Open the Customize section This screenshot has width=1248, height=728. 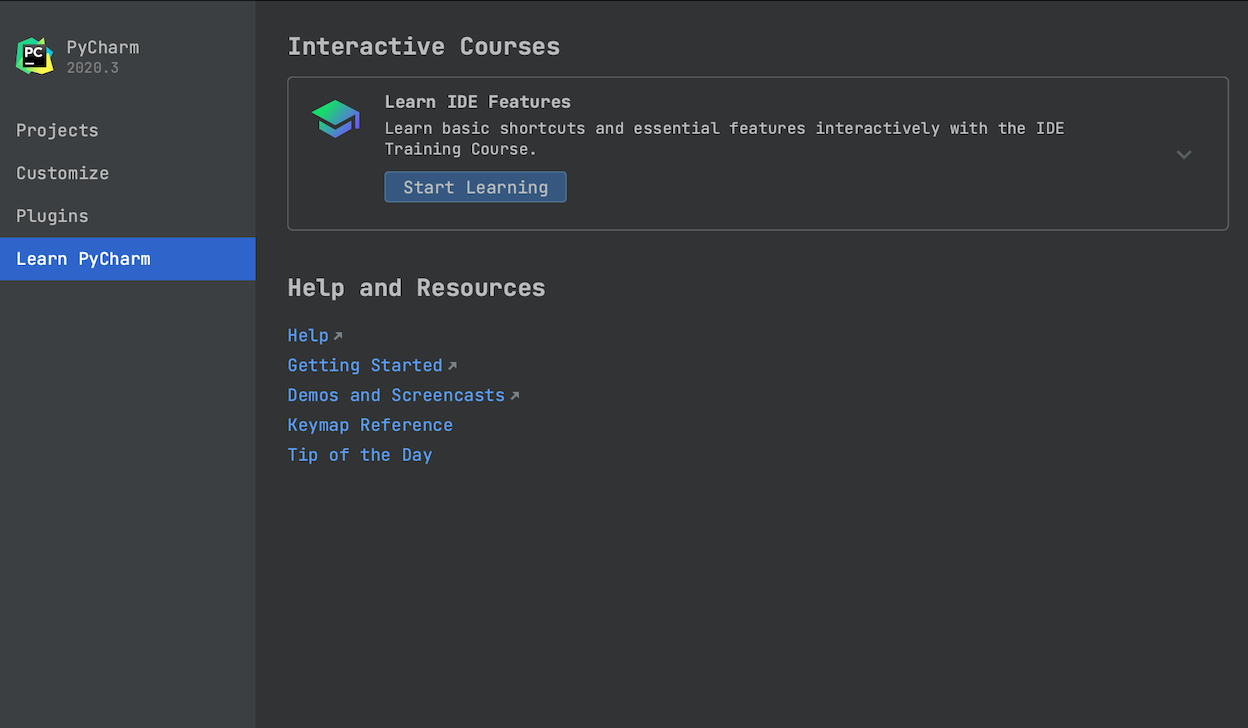coord(62,173)
